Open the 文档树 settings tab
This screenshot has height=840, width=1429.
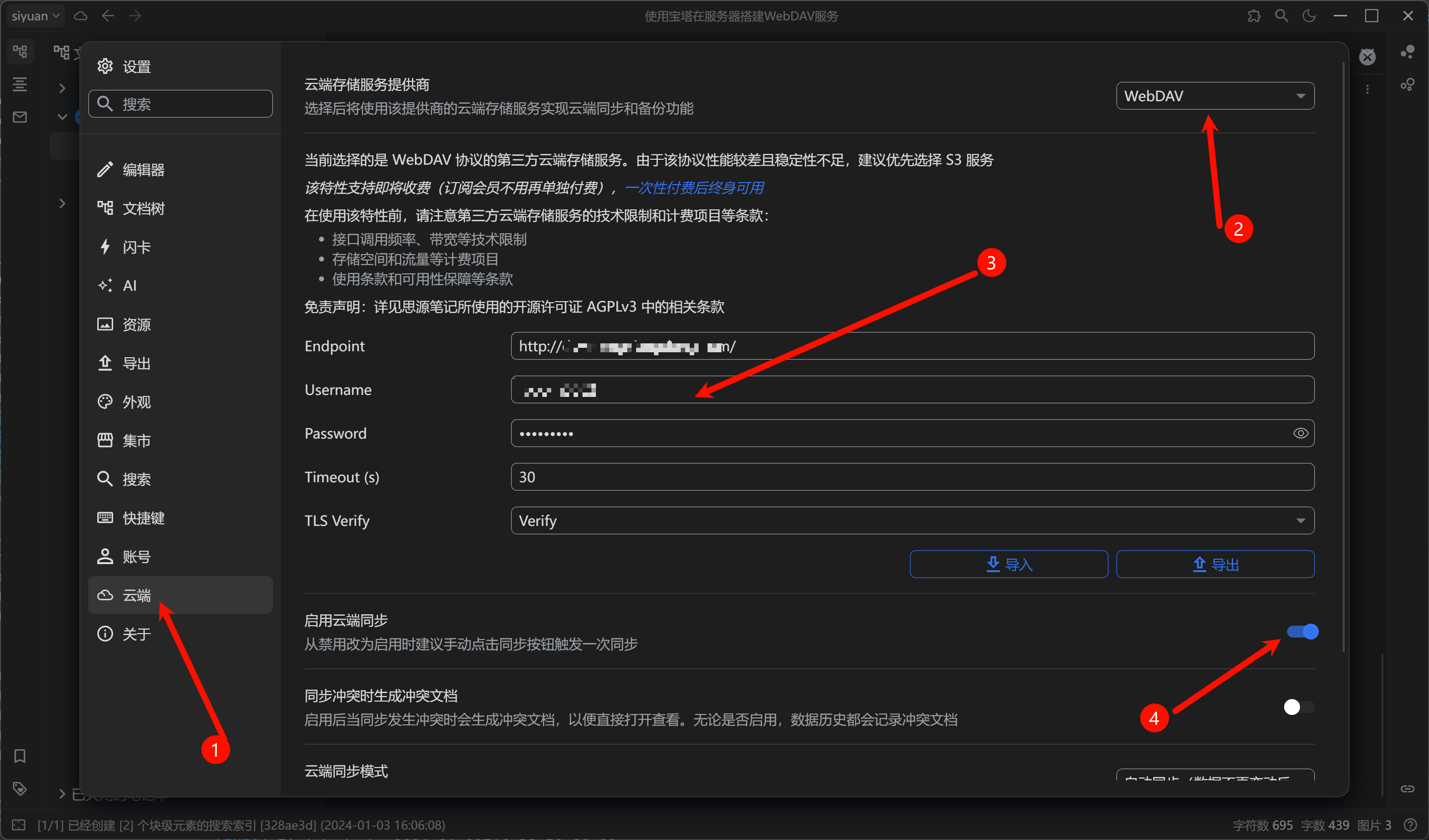tap(180, 208)
